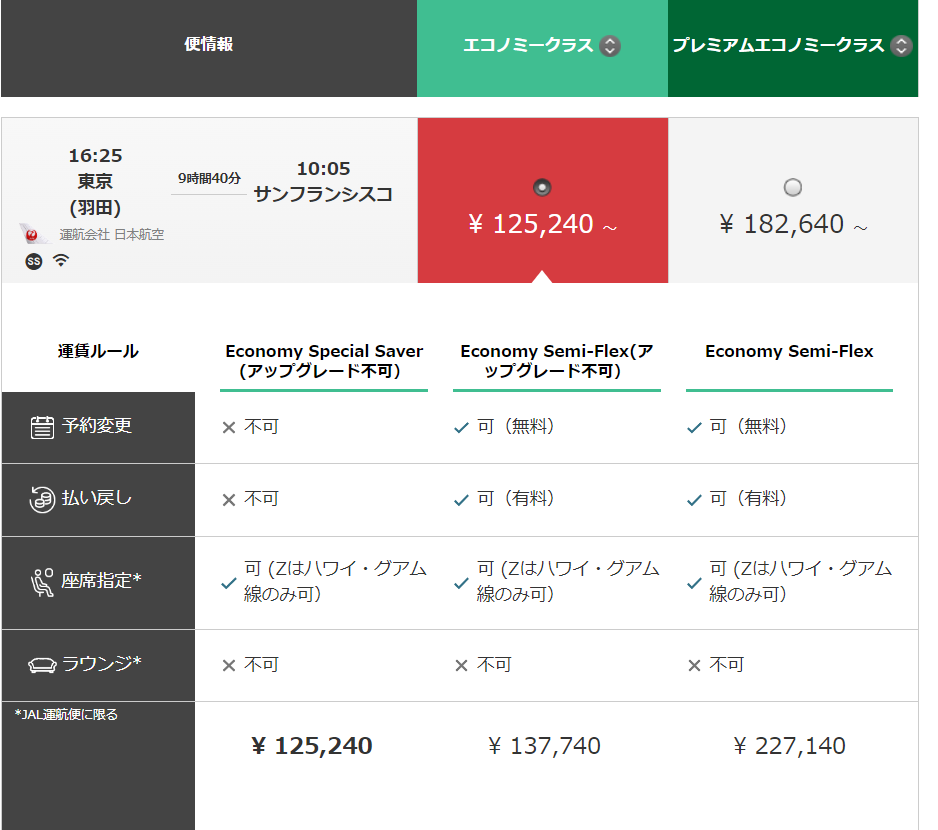Click the 座席指定 seat icon
938x830 pixels.
[42, 582]
